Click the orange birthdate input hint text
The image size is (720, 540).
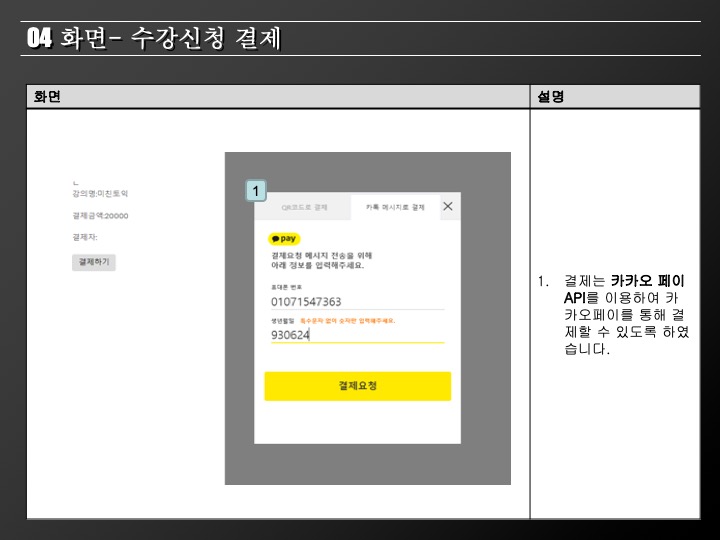coord(348,321)
